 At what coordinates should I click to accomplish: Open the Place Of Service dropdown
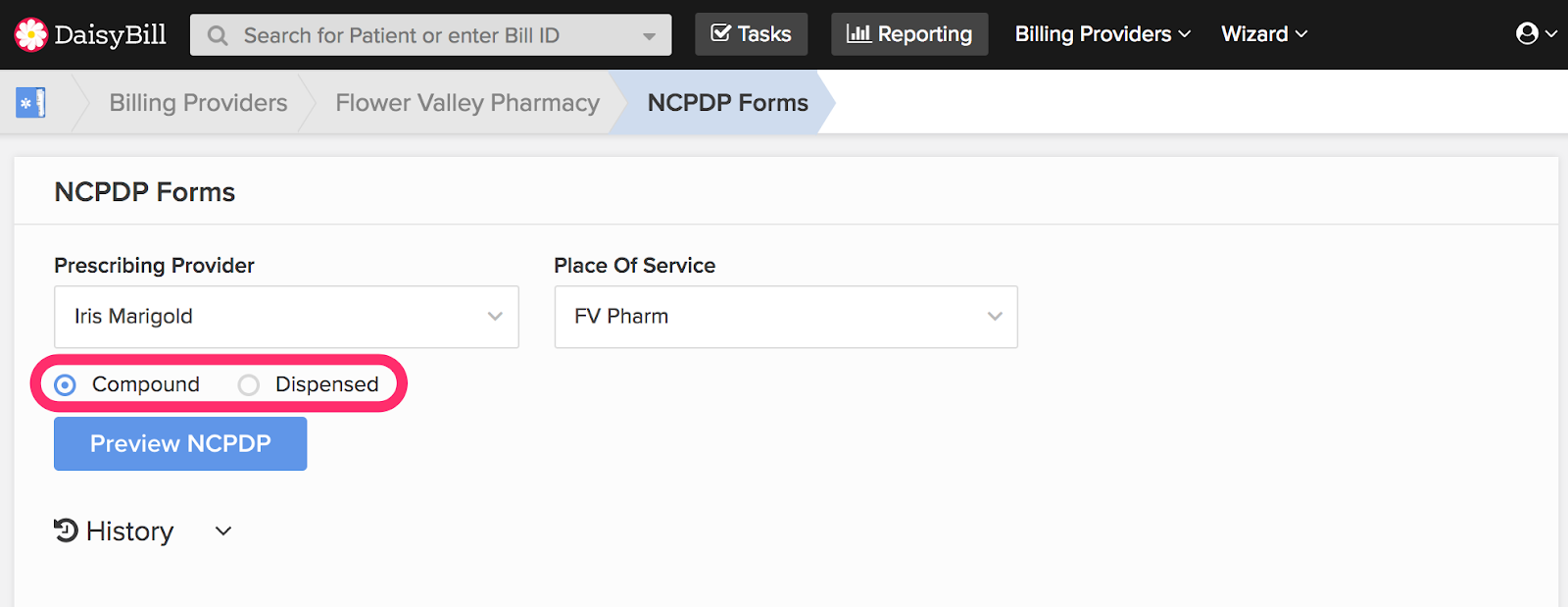click(x=786, y=317)
